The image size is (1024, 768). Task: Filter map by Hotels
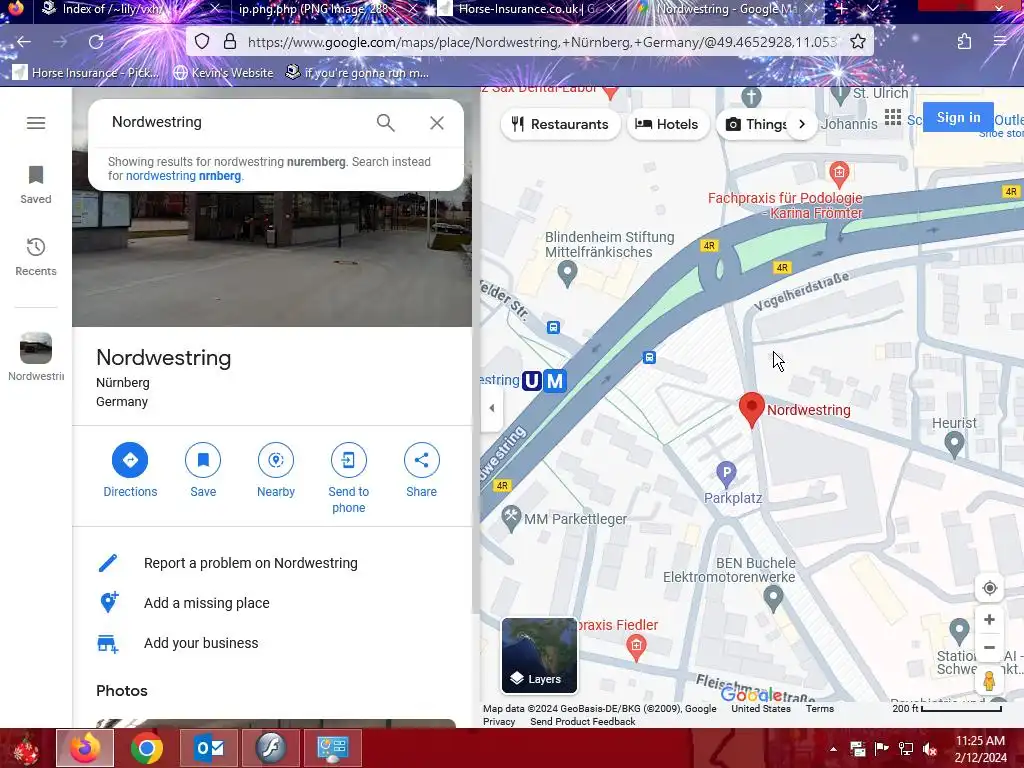(x=667, y=124)
